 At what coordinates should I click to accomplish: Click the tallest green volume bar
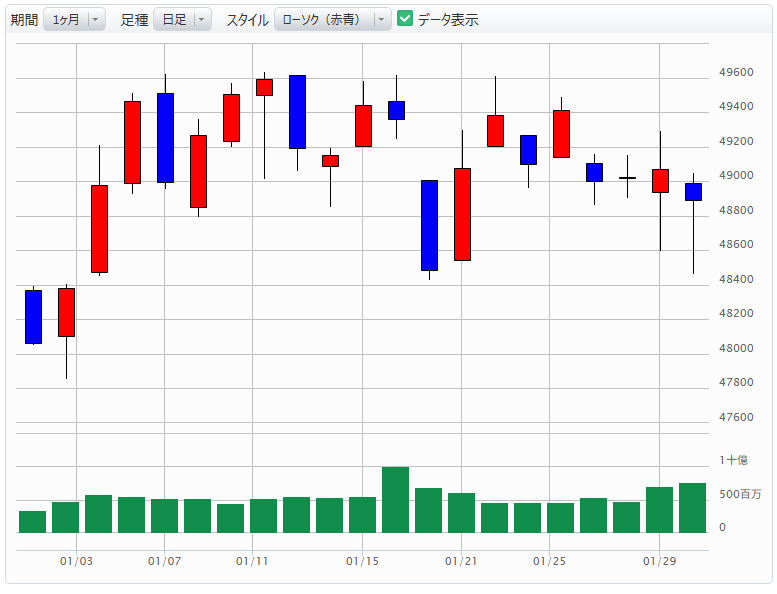click(395, 500)
